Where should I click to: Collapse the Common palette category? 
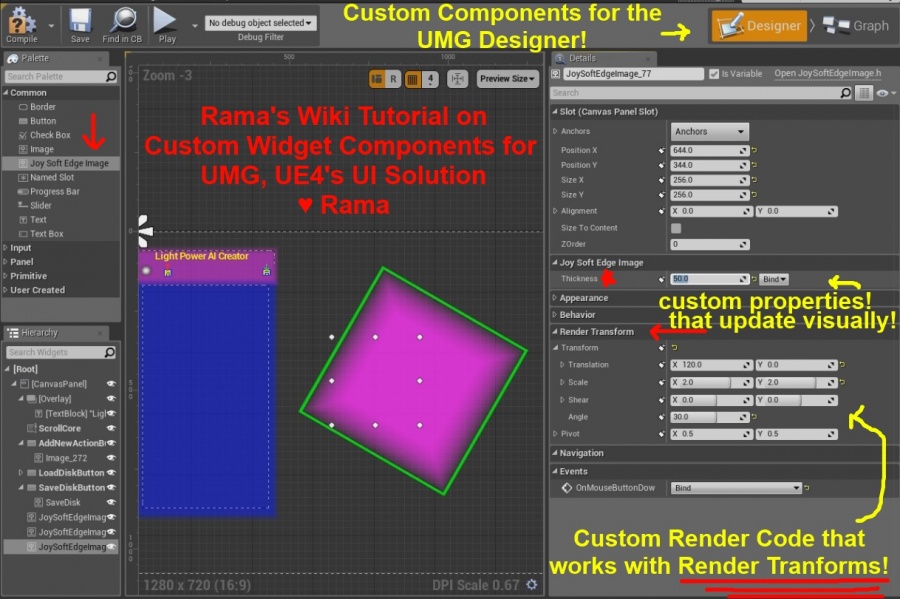(6, 92)
